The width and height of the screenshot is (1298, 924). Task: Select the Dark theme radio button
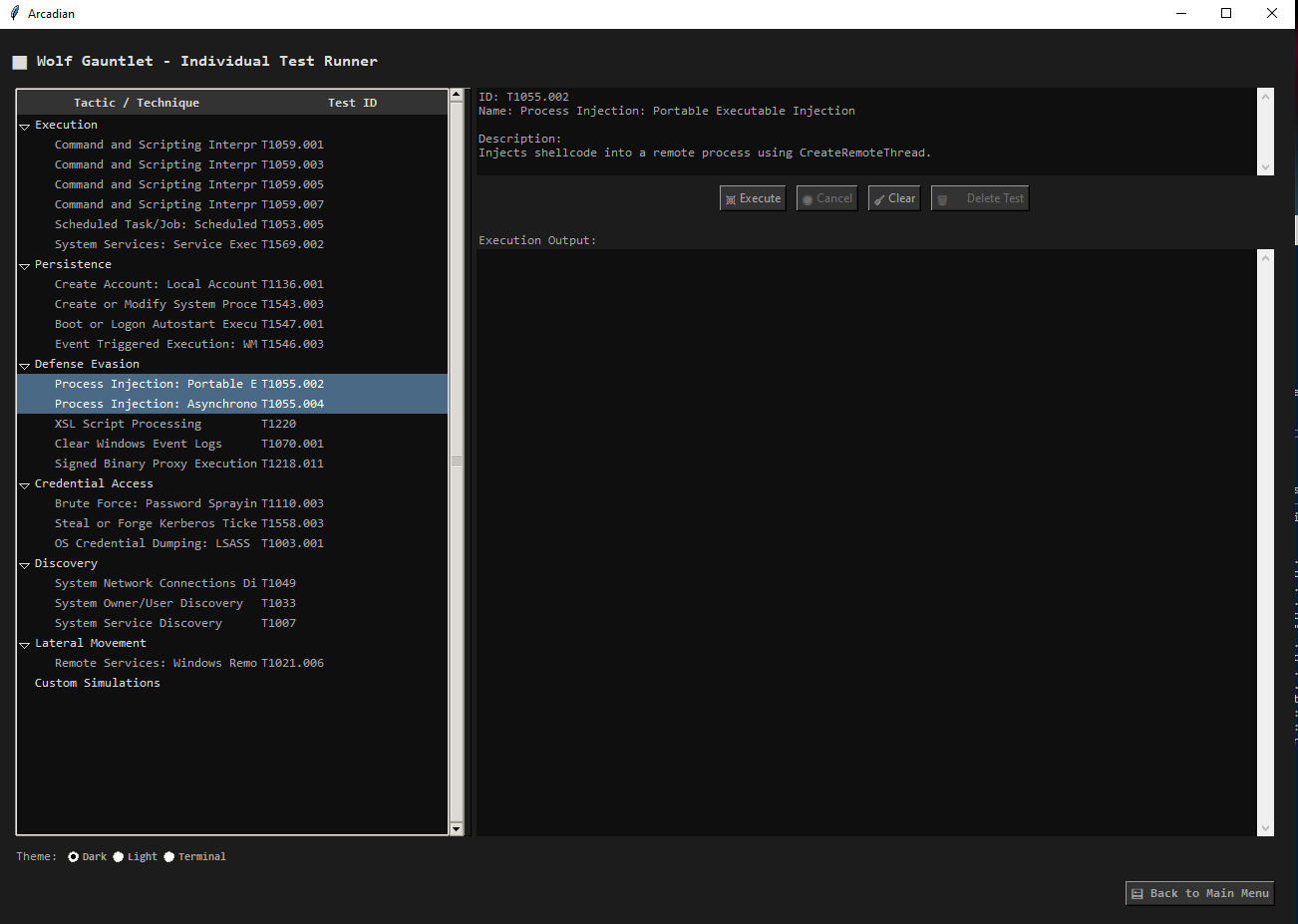(74, 856)
